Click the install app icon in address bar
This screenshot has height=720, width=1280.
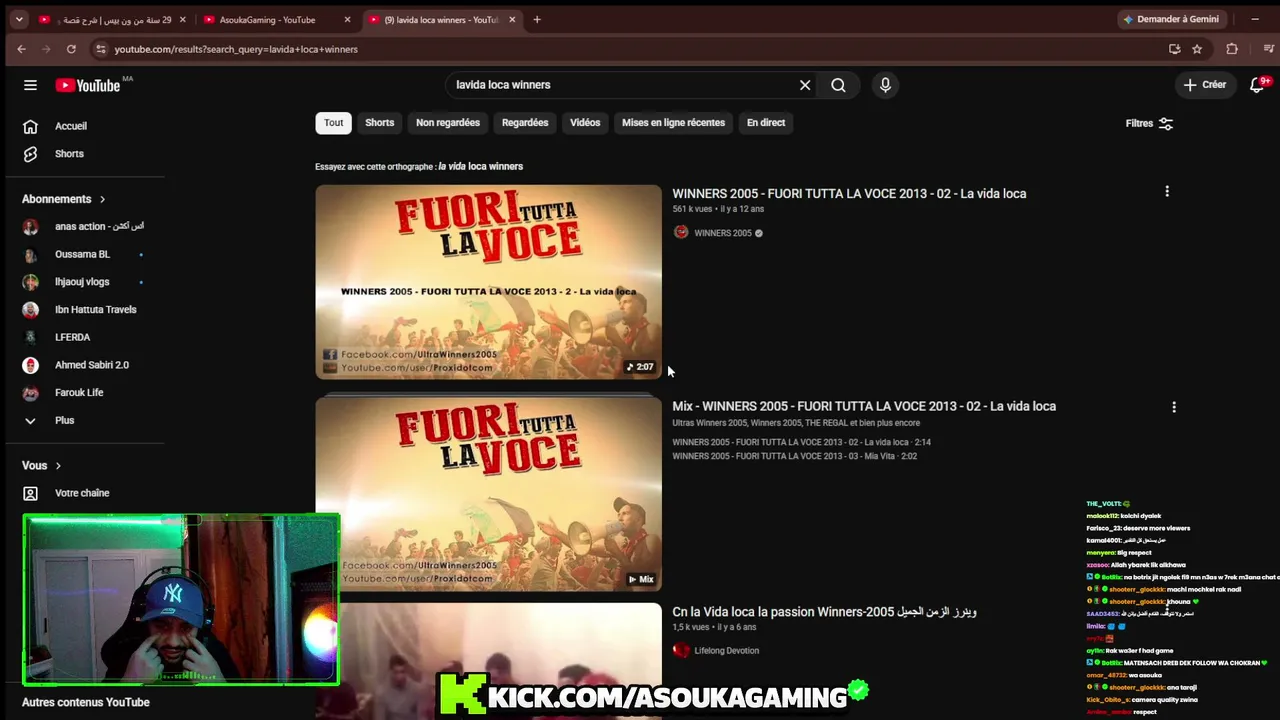[1174, 49]
